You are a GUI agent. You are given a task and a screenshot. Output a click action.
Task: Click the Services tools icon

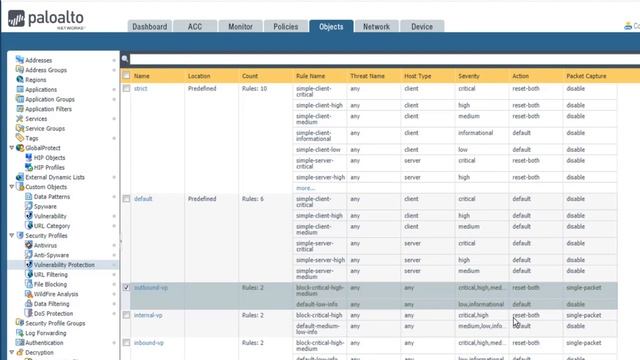20,118
